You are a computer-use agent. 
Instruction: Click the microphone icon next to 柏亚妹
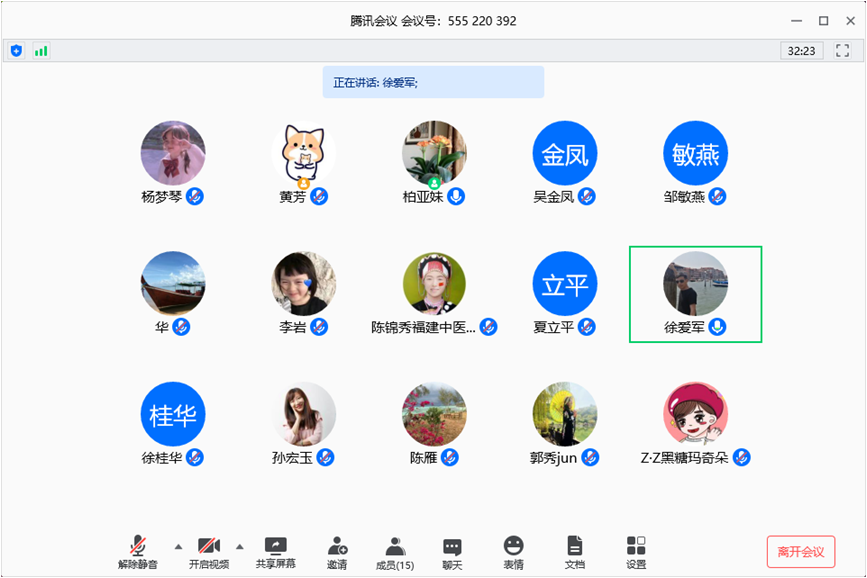point(456,196)
